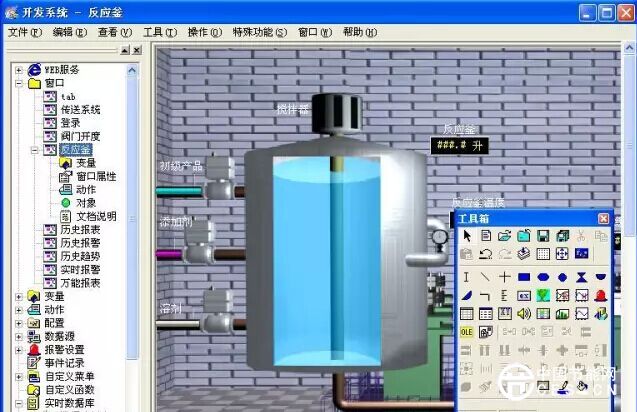This screenshot has height=412, width=637.
Task: Open the 特殊功能(S) menu
Action: (x=256, y=32)
